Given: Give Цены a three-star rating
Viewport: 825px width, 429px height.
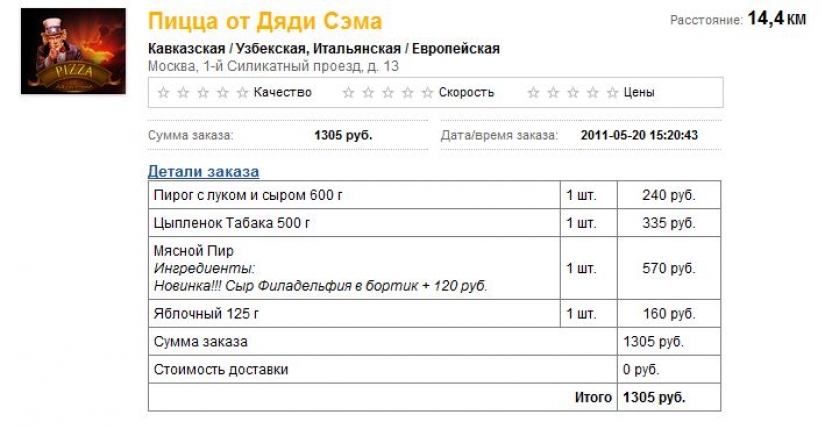Looking at the screenshot, I should point(572,93).
